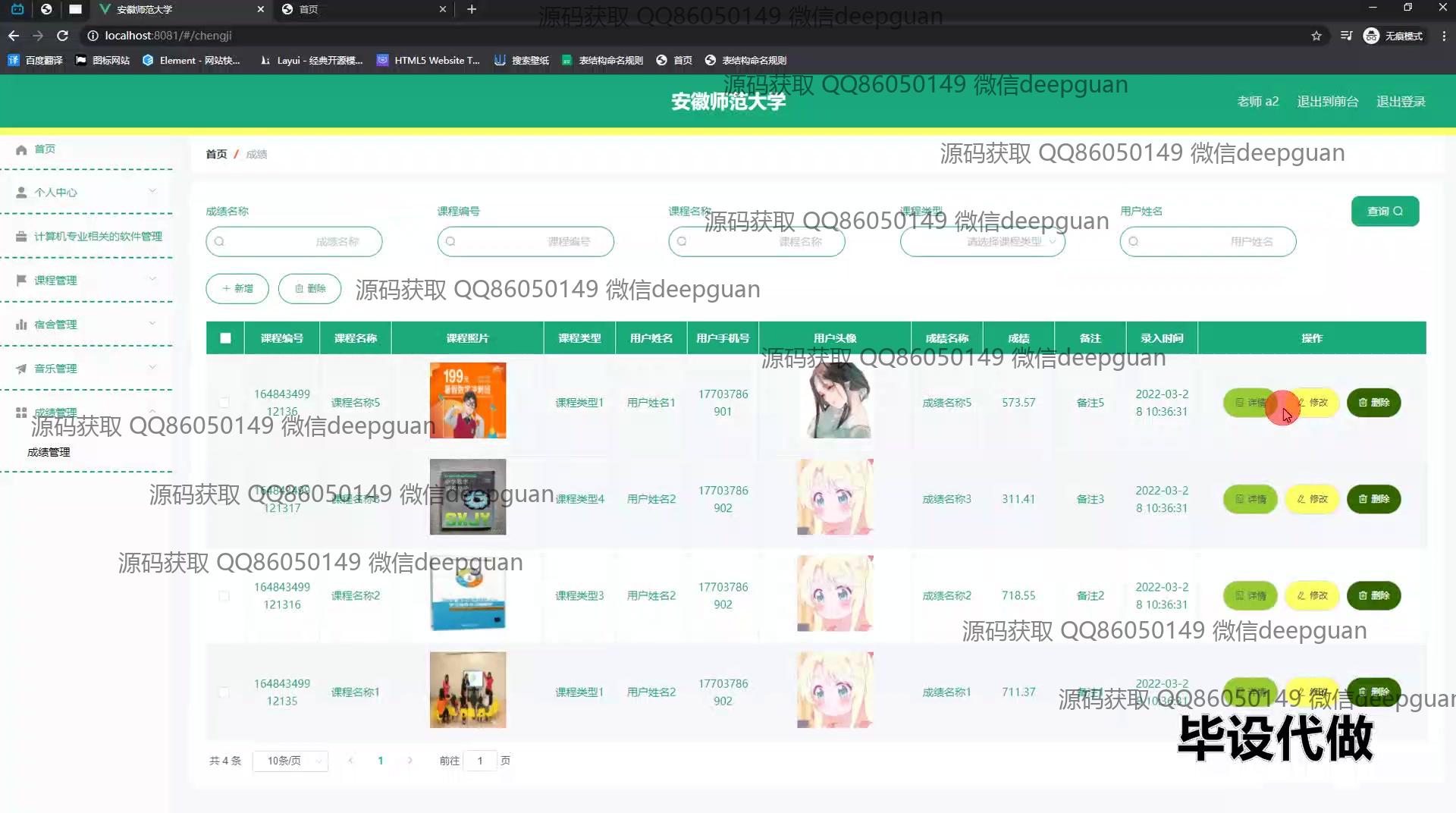
Task: Open the 成绩管理 submenu item
Action: tap(49, 452)
